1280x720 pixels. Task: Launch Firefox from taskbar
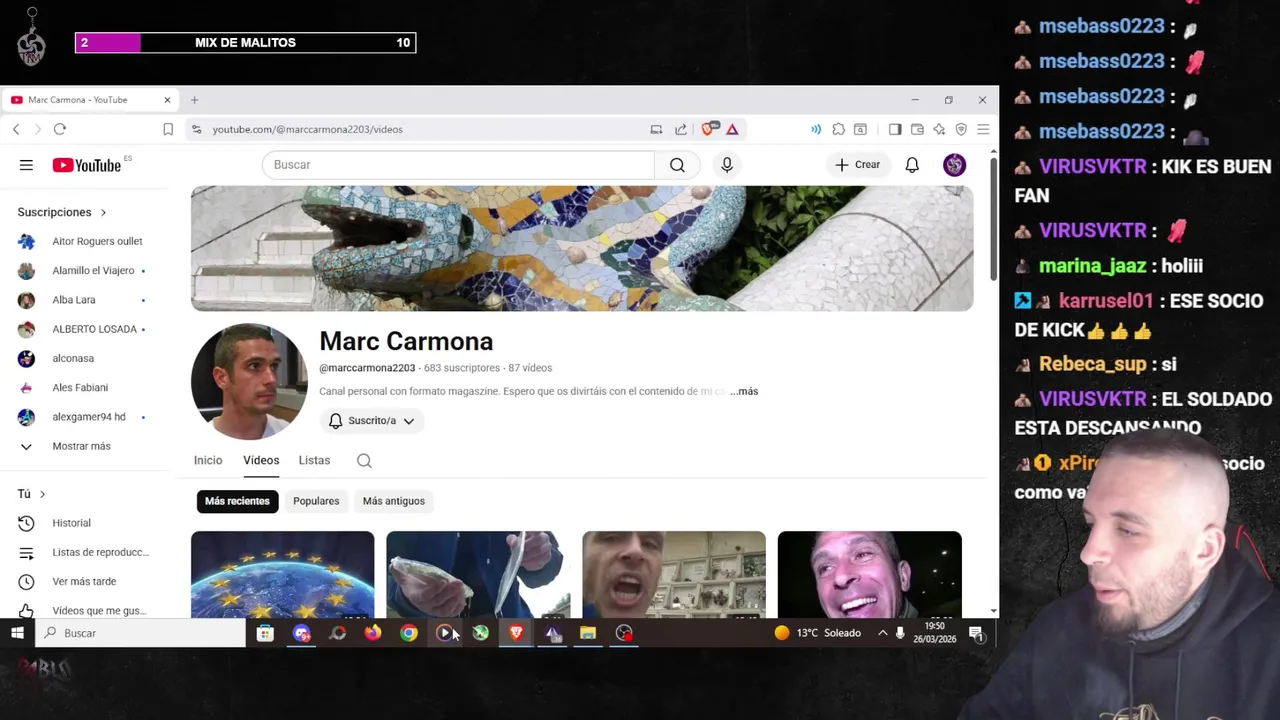click(373, 633)
